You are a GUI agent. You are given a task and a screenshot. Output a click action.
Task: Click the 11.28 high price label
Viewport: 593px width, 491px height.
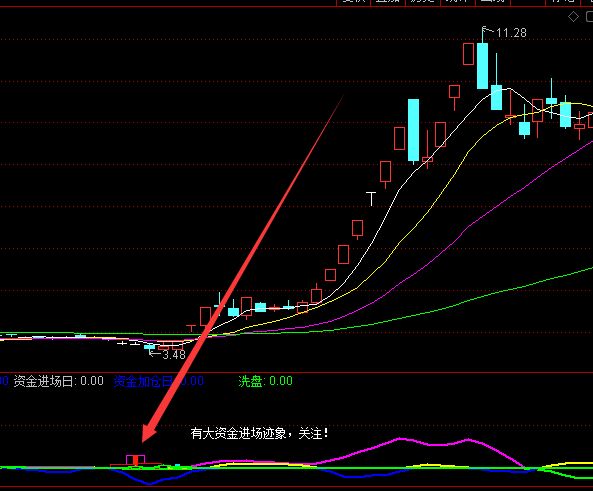pyautogui.click(x=511, y=33)
